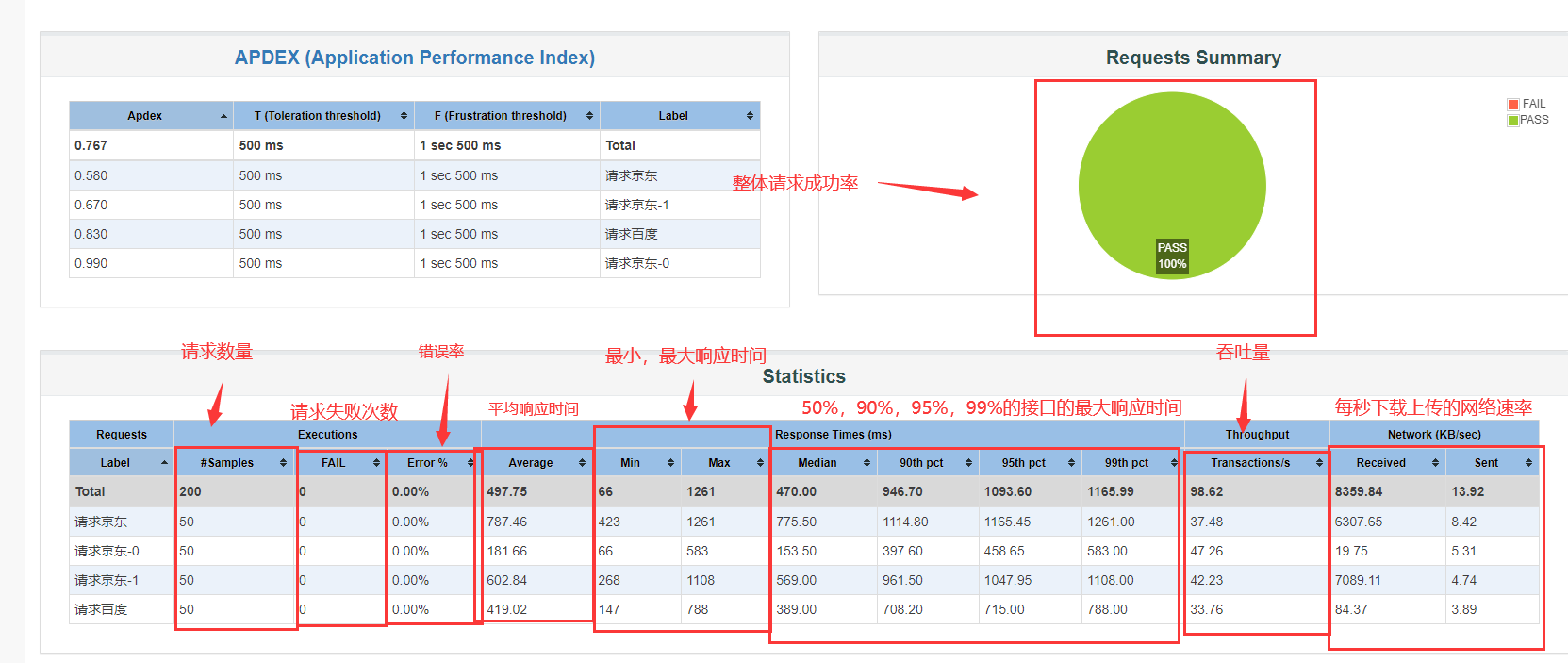1568x663 pixels.
Task: Click the Statistics panel heading
Action: (x=804, y=376)
